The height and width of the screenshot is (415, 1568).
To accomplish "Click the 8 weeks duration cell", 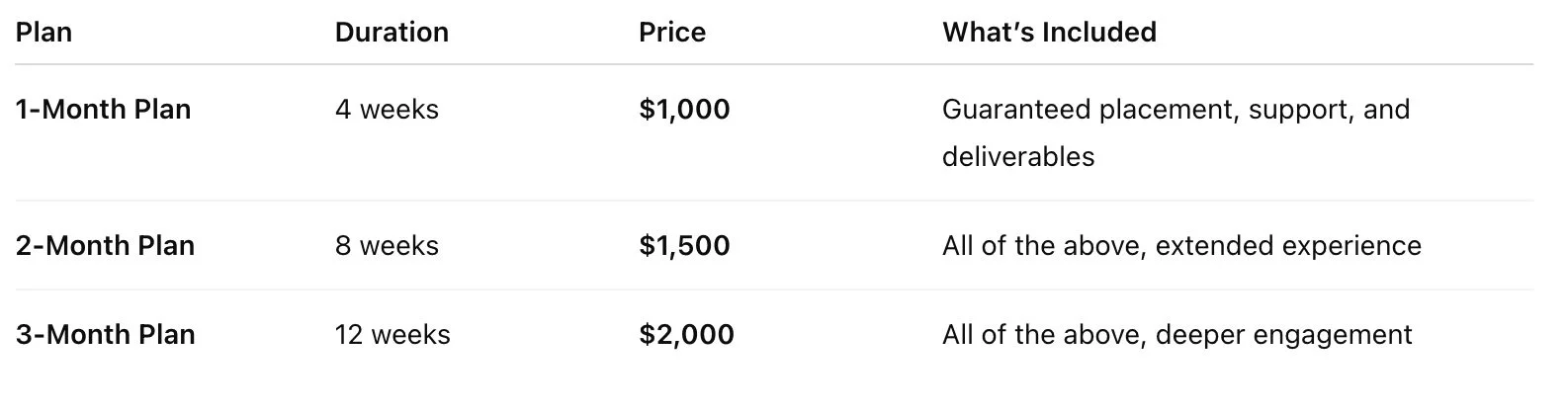I will tap(387, 245).
